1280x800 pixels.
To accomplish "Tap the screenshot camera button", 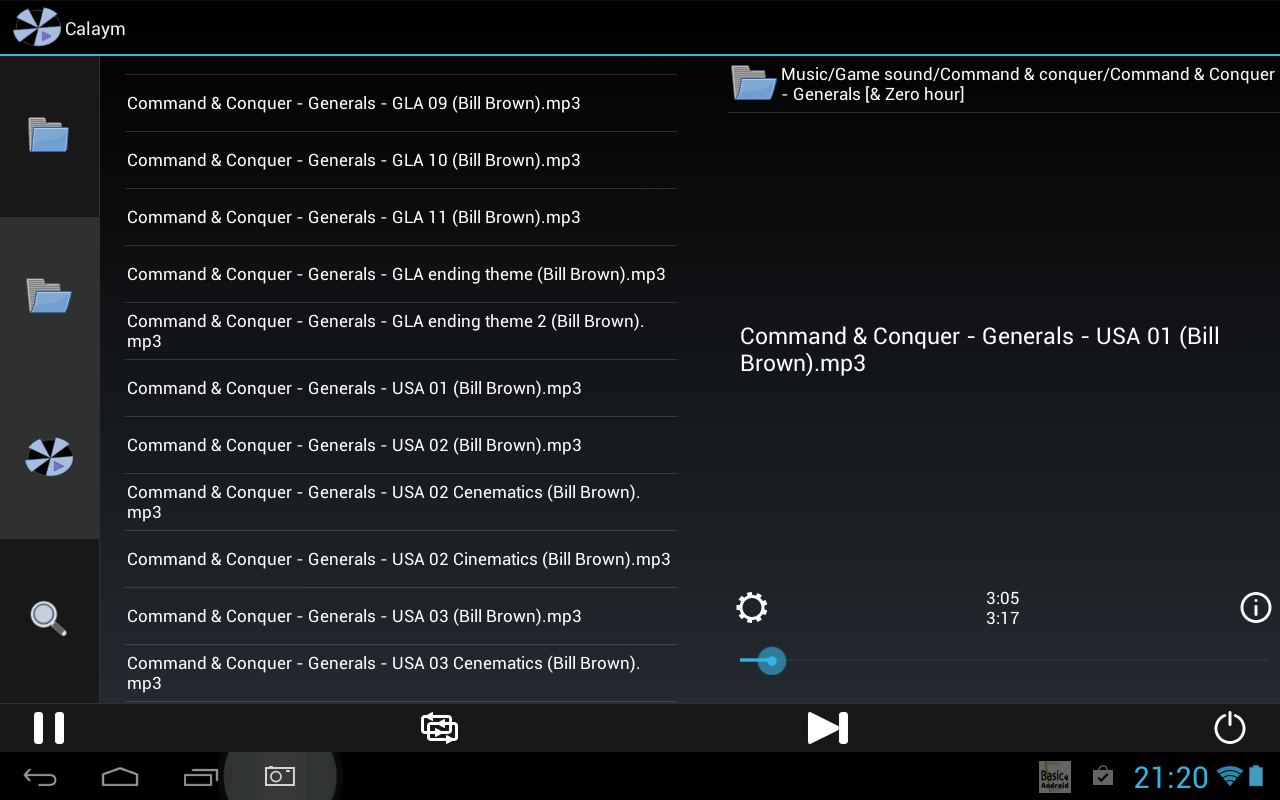I will click(x=280, y=776).
